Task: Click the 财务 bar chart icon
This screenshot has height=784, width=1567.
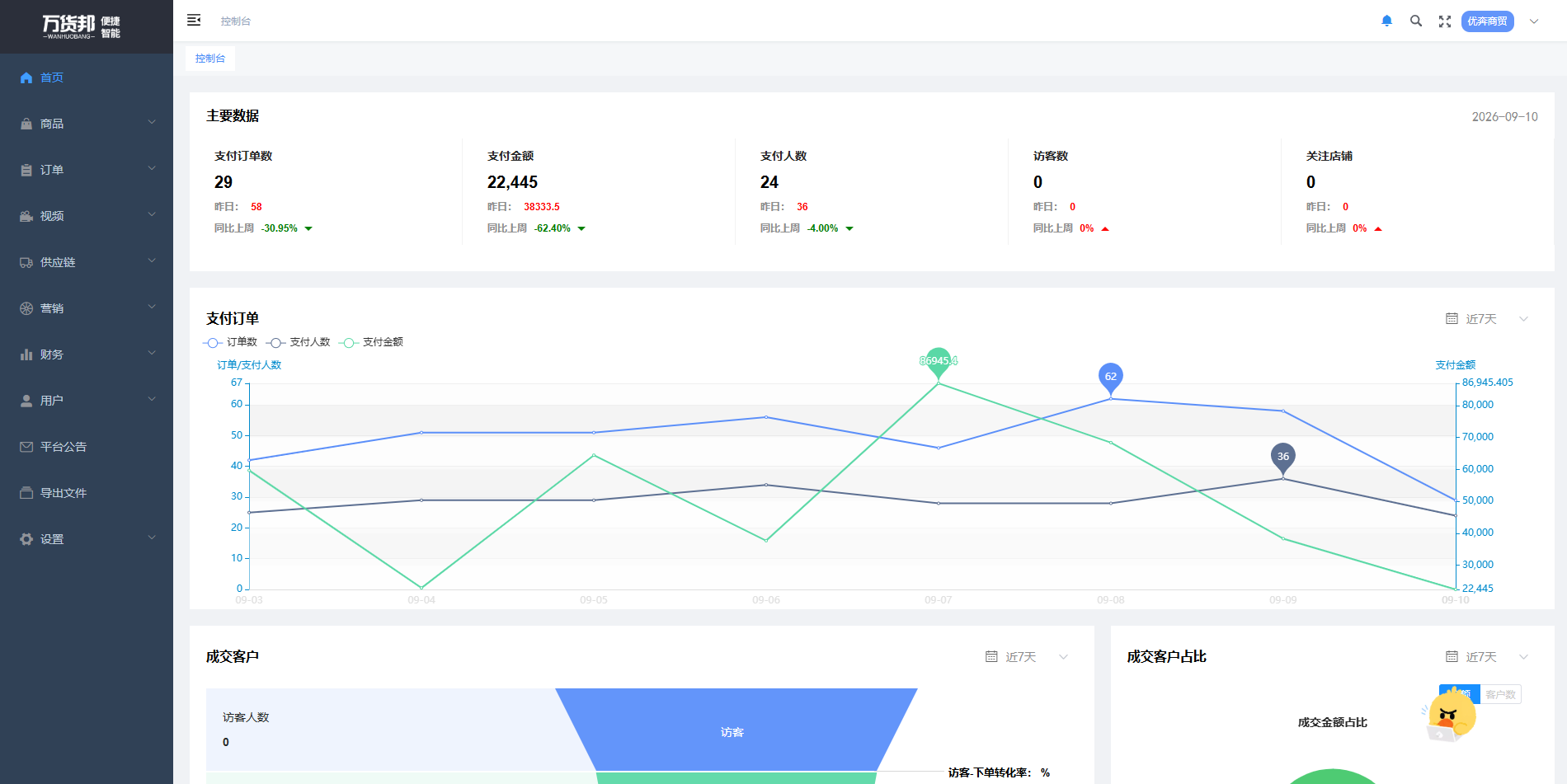Action: (26, 354)
